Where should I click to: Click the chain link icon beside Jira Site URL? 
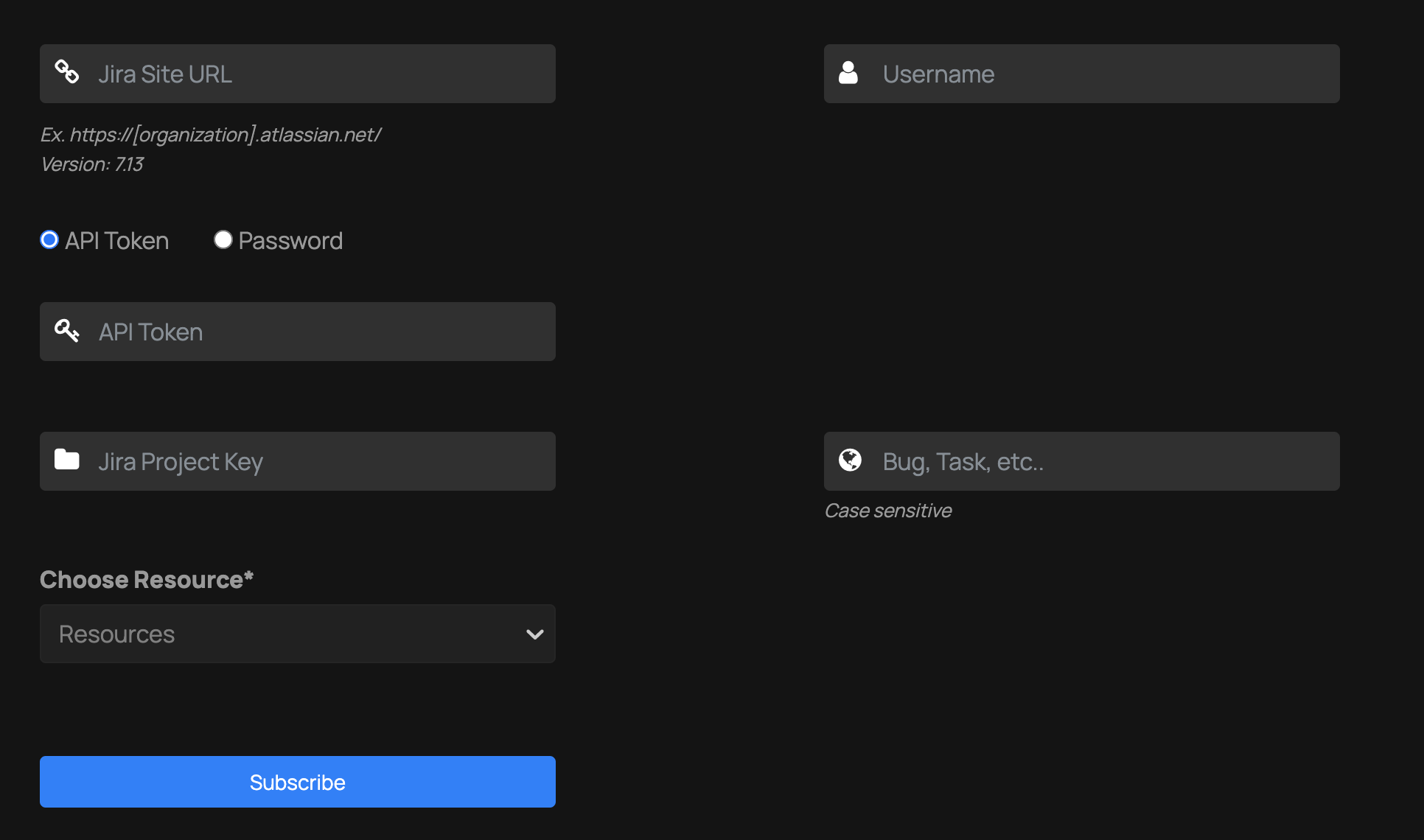click(67, 72)
